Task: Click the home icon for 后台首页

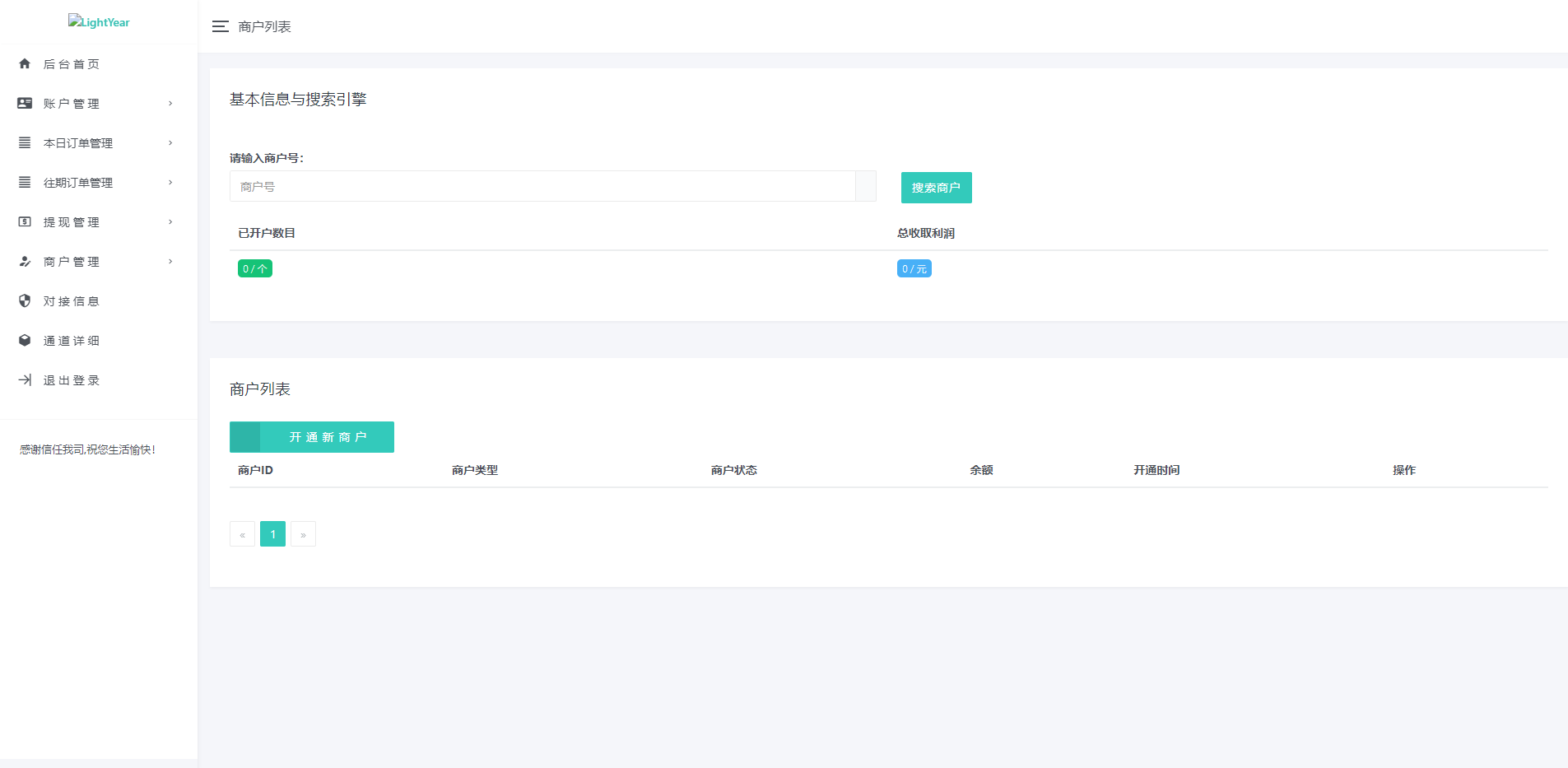Action: [x=25, y=63]
